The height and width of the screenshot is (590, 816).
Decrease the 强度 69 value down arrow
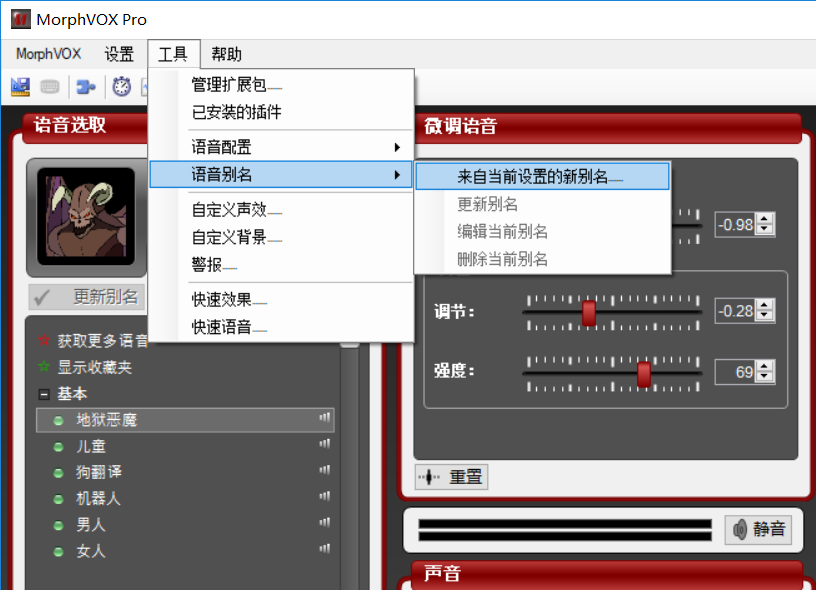tap(764, 376)
